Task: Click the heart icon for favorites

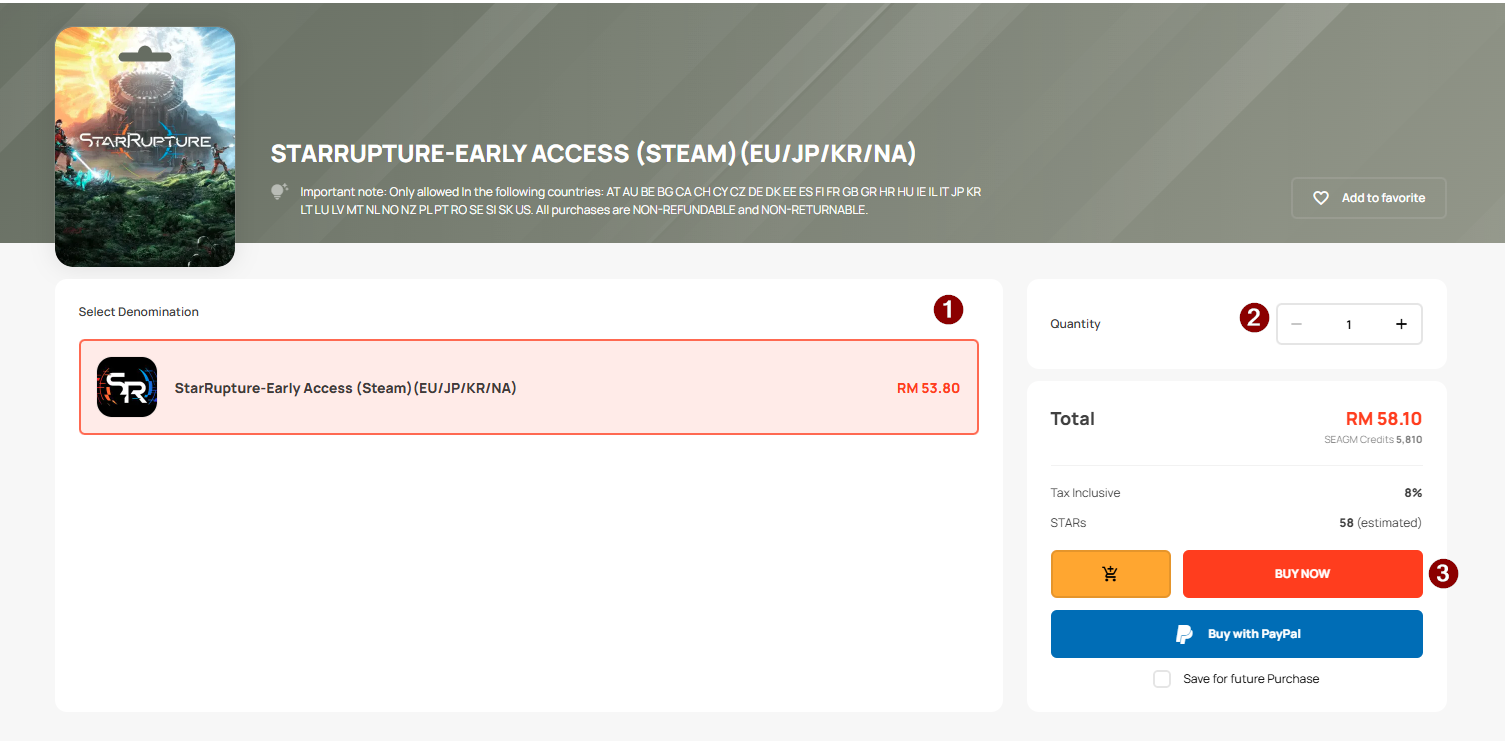Action: coord(1321,198)
